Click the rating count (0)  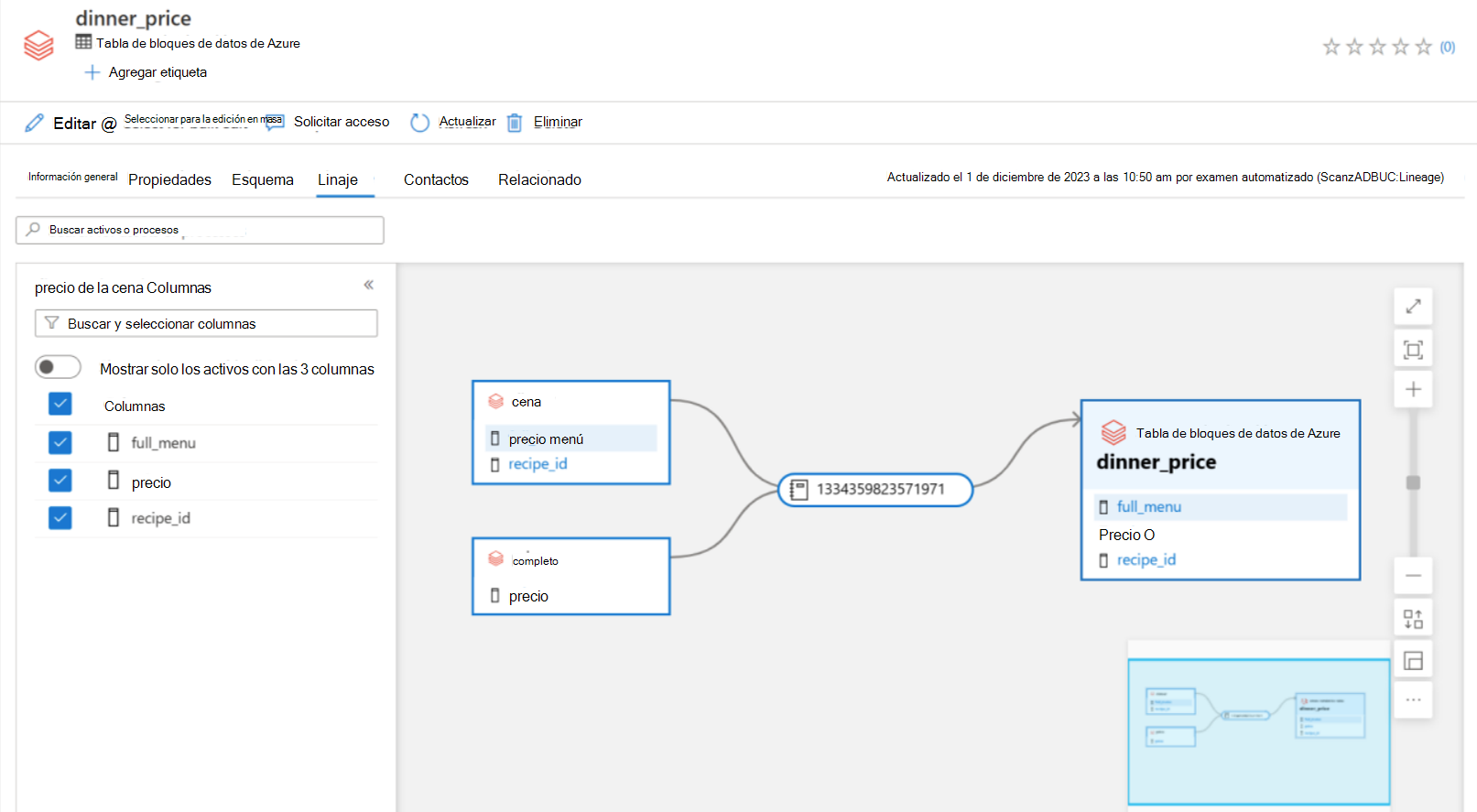coord(1447,47)
